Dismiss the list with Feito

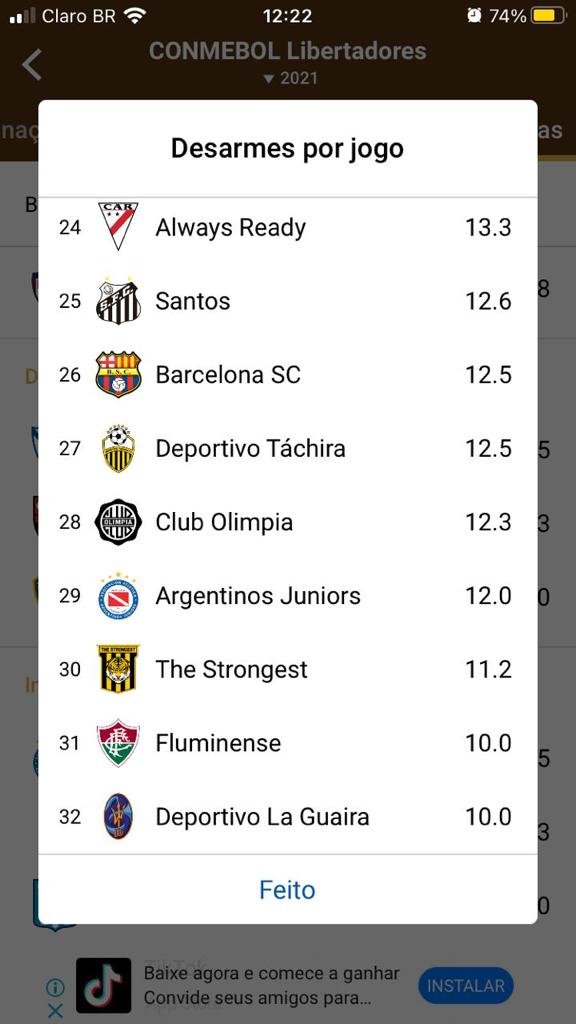[287, 890]
